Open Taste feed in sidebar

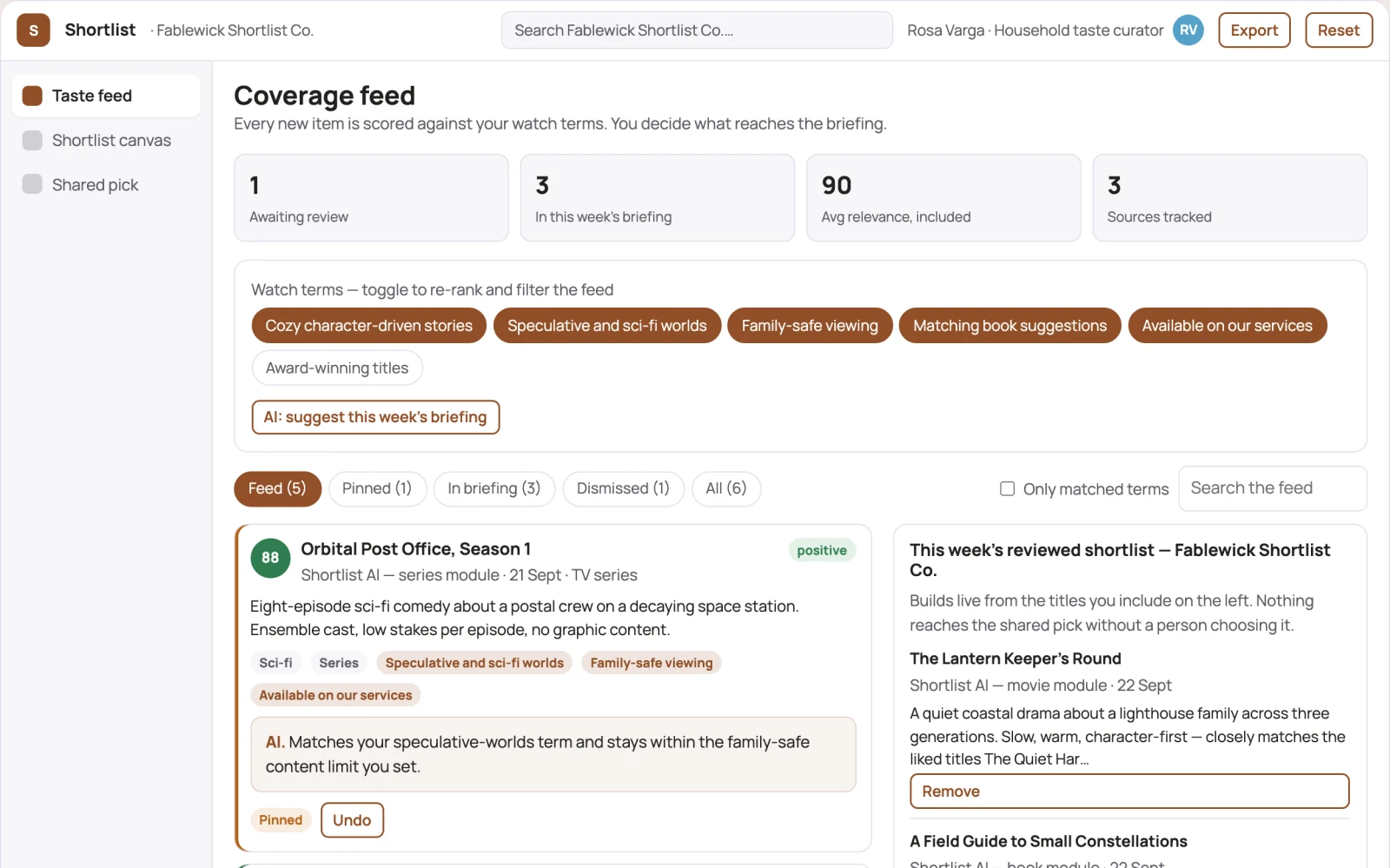pyautogui.click(x=106, y=96)
